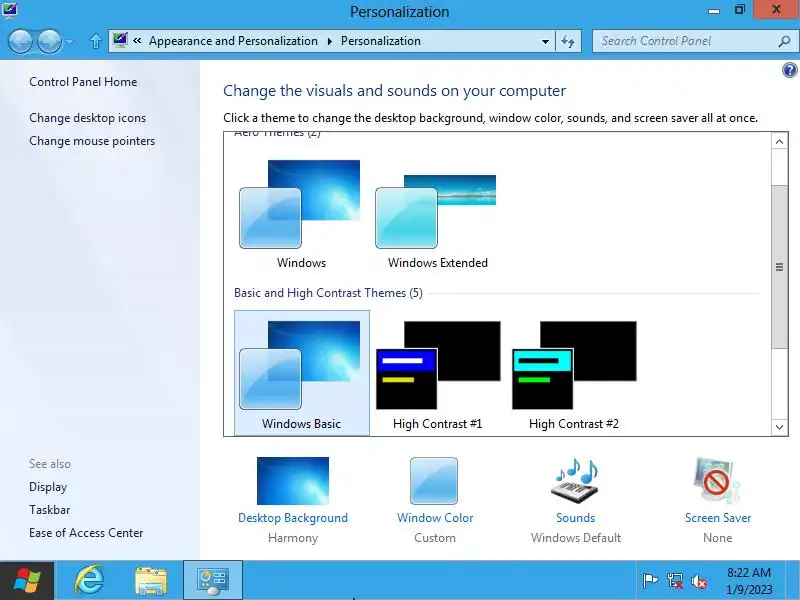This screenshot has height=600, width=800.
Task: Open File Explorer from taskbar
Action: click(x=151, y=581)
